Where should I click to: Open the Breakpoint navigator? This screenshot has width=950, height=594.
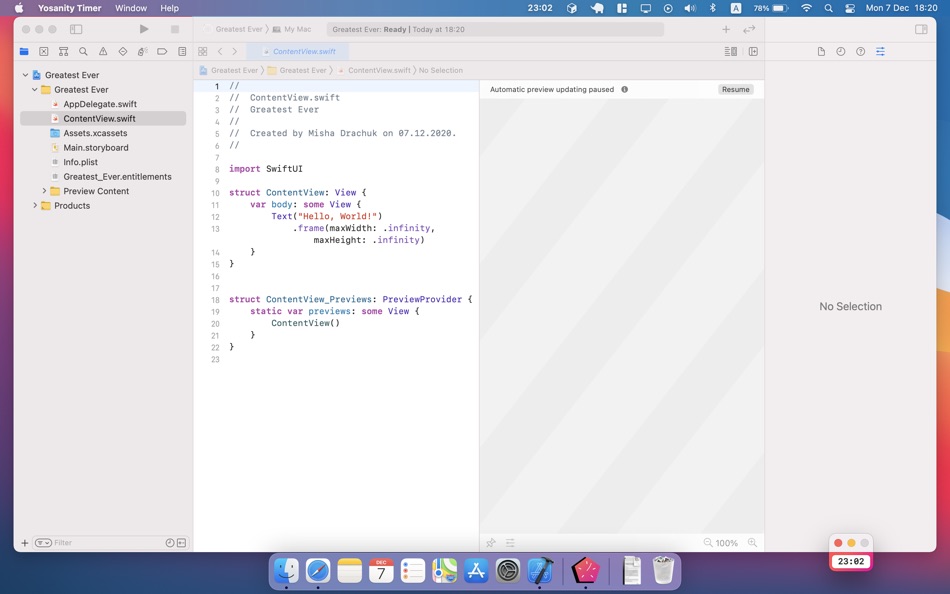(x=162, y=52)
